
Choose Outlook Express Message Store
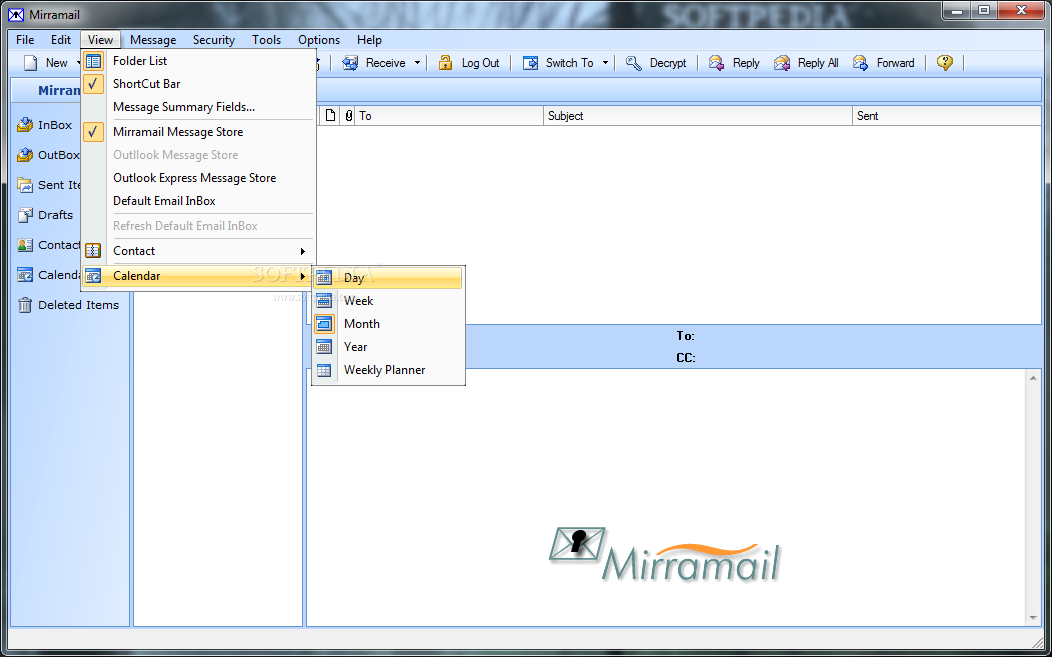[x=195, y=178]
